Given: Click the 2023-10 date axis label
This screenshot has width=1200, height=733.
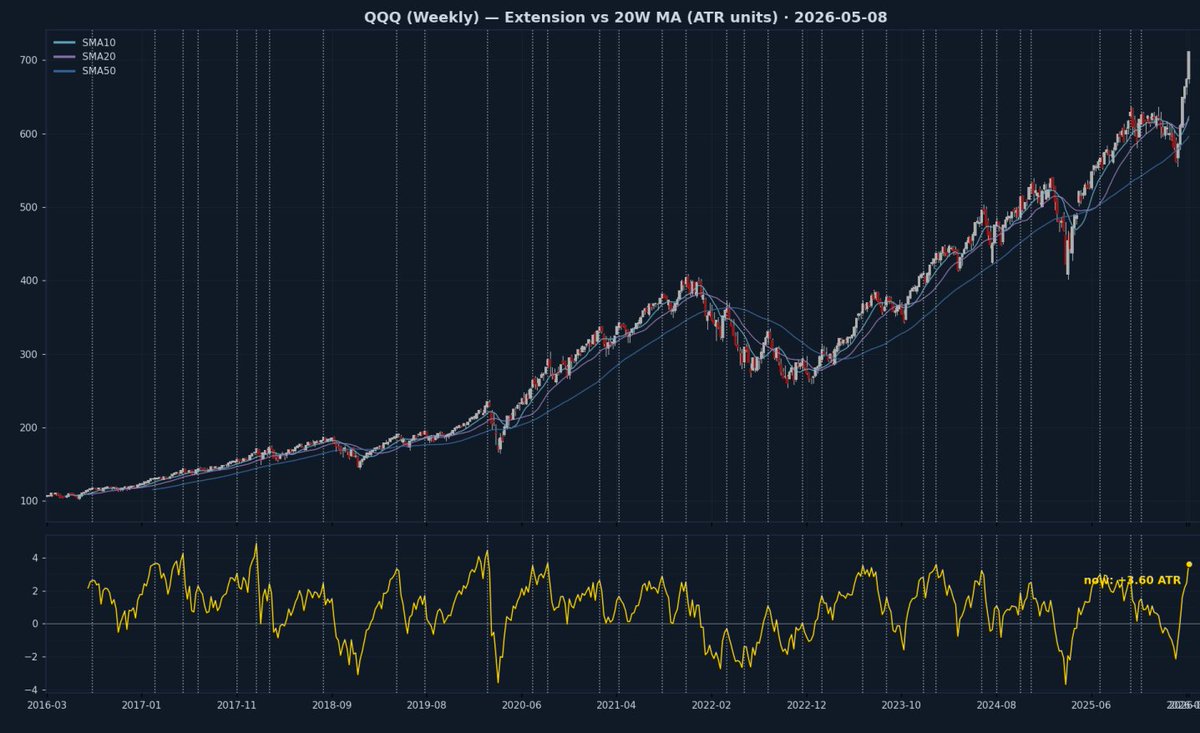Looking at the screenshot, I should click(x=901, y=705).
